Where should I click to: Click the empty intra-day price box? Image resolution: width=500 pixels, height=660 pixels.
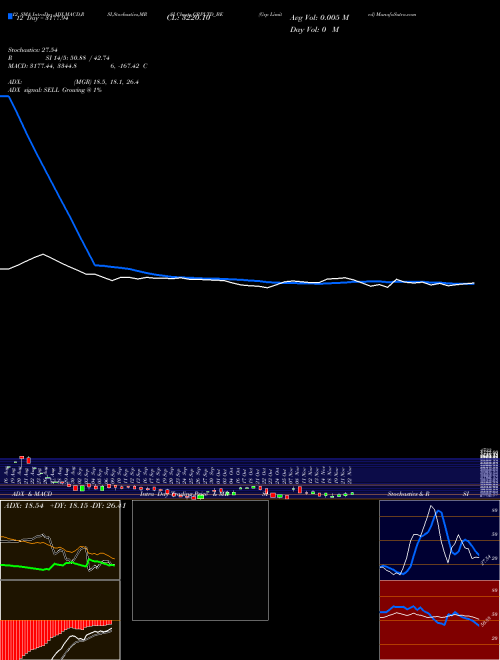point(200,560)
